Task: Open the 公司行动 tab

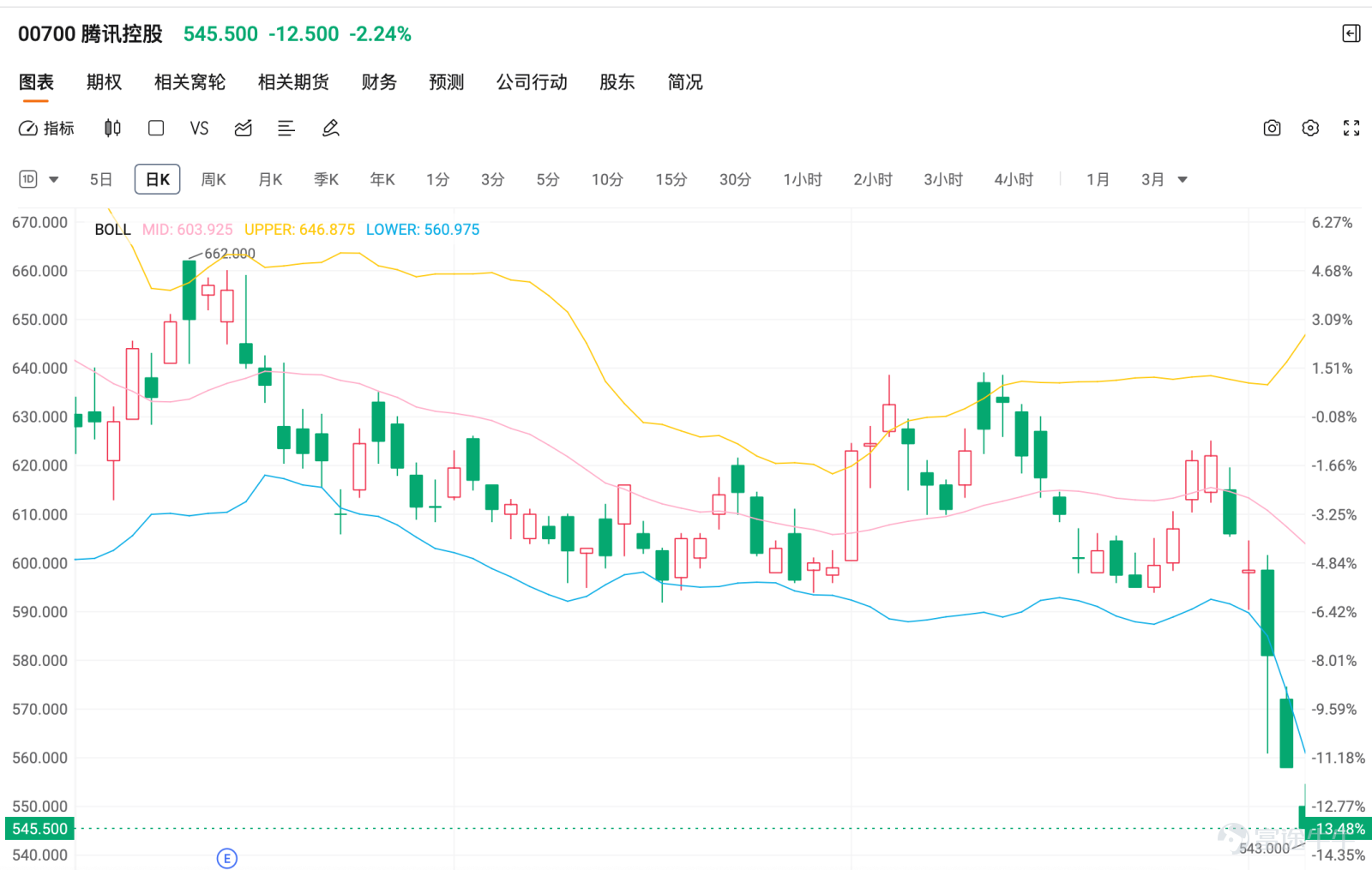Action: (532, 82)
